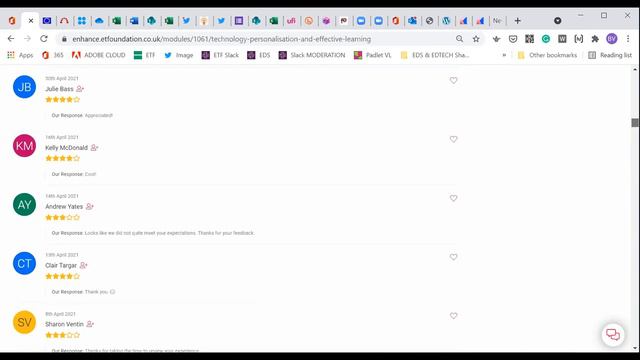This screenshot has width=640, height=360.
Task: Open the ETF bookmark
Action: [x=144, y=55]
